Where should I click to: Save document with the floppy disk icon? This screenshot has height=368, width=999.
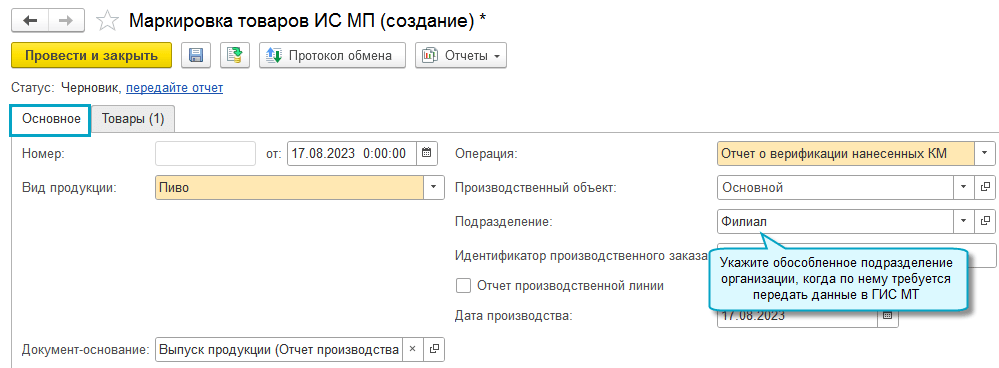pos(196,55)
